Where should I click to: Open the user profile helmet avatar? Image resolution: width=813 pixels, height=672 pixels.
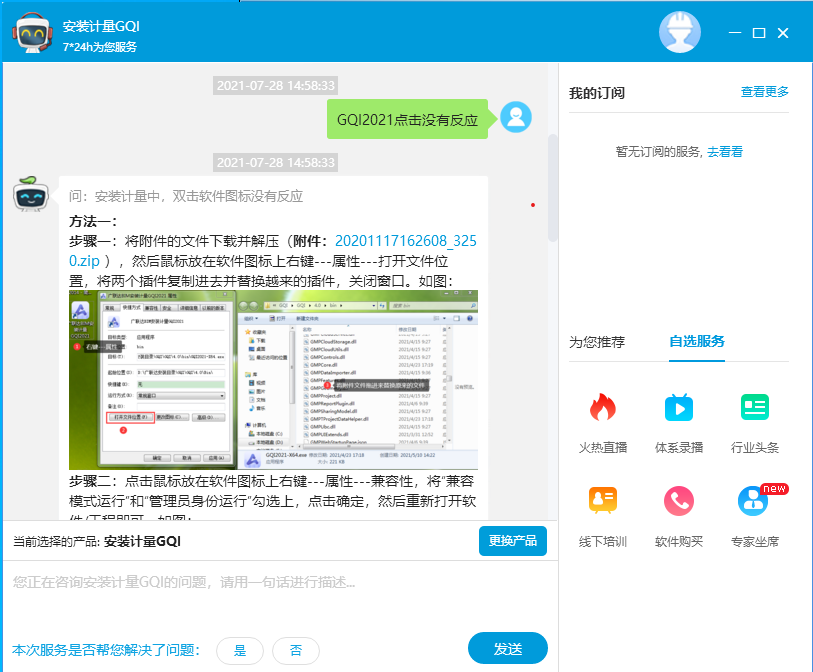(679, 32)
